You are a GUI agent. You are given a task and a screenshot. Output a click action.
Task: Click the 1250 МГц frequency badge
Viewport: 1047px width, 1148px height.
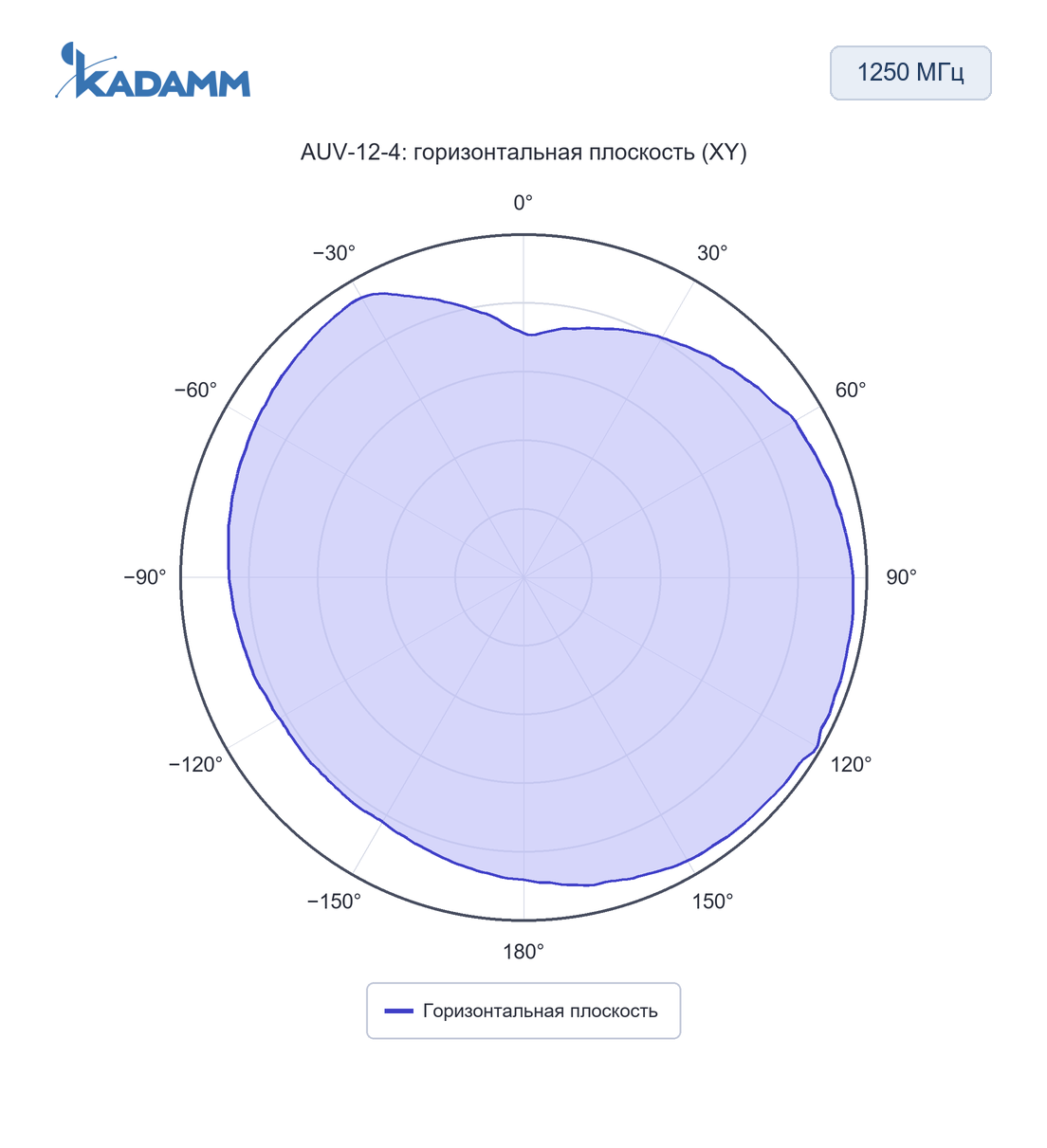tap(910, 73)
